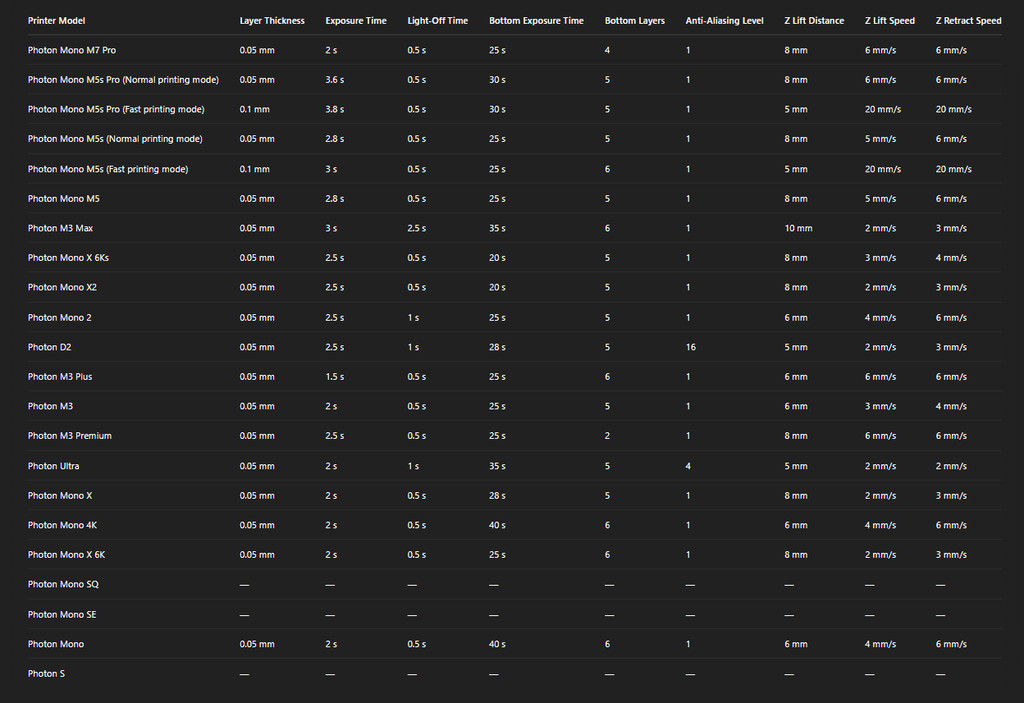The image size is (1024, 703).
Task: Click M5s Fast Z lift speed '20 mm/s'
Action: pyautogui.click(x=882, y=169)
